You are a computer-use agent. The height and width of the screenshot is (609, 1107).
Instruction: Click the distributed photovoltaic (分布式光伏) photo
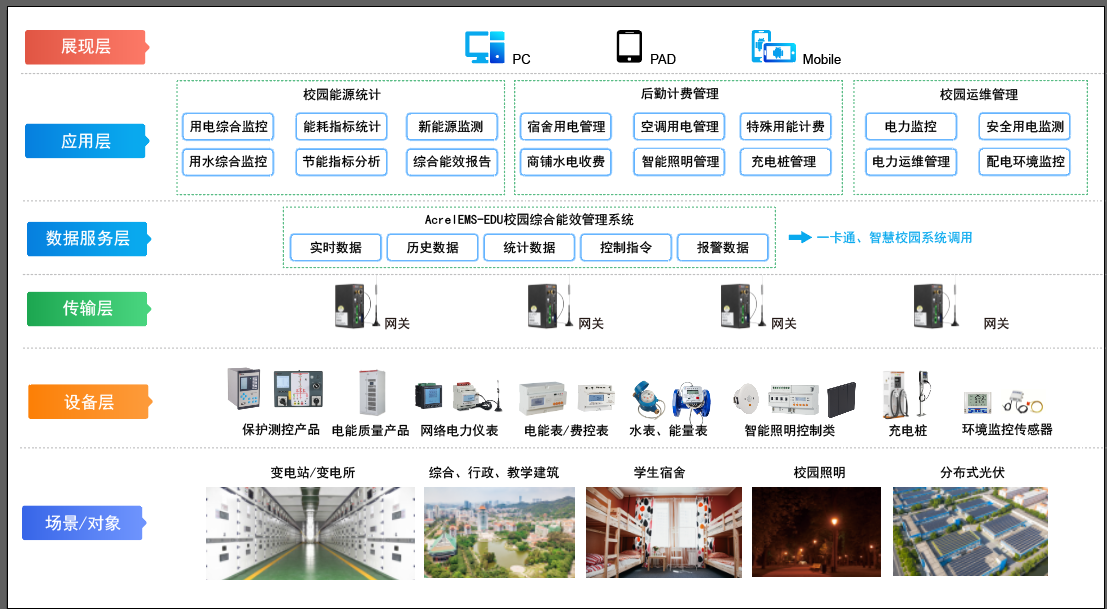point(970,532)
